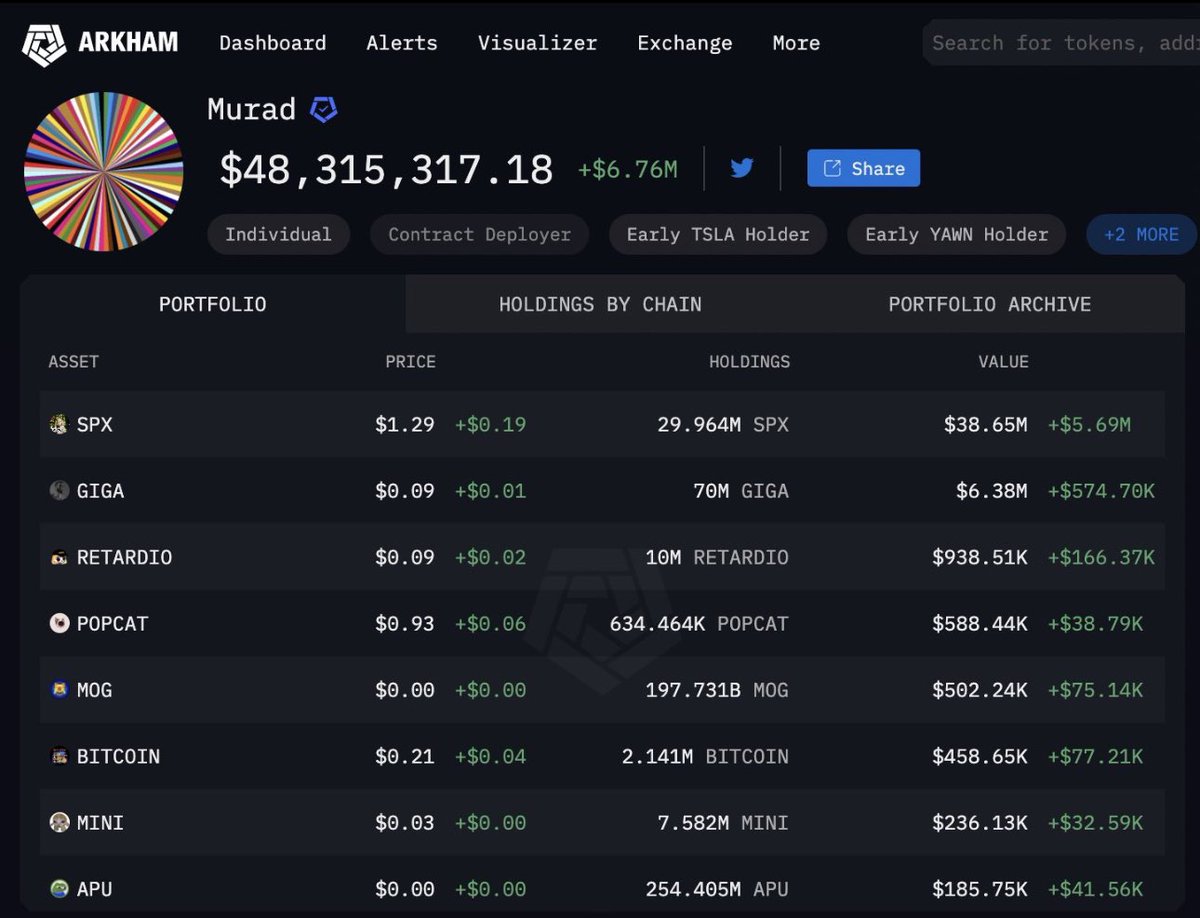Click the Contract Deployer tag

point(480,235)
